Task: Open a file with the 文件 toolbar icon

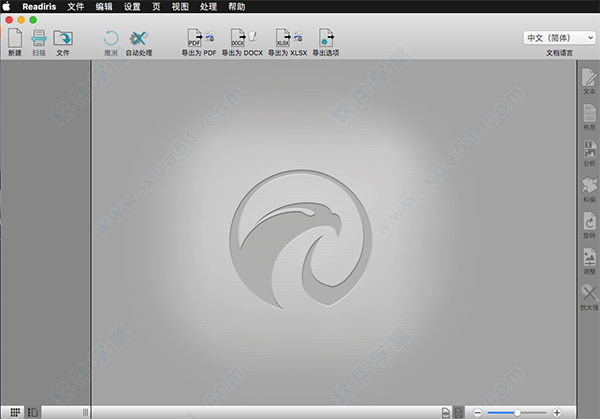Action: [x=63, y=38]
